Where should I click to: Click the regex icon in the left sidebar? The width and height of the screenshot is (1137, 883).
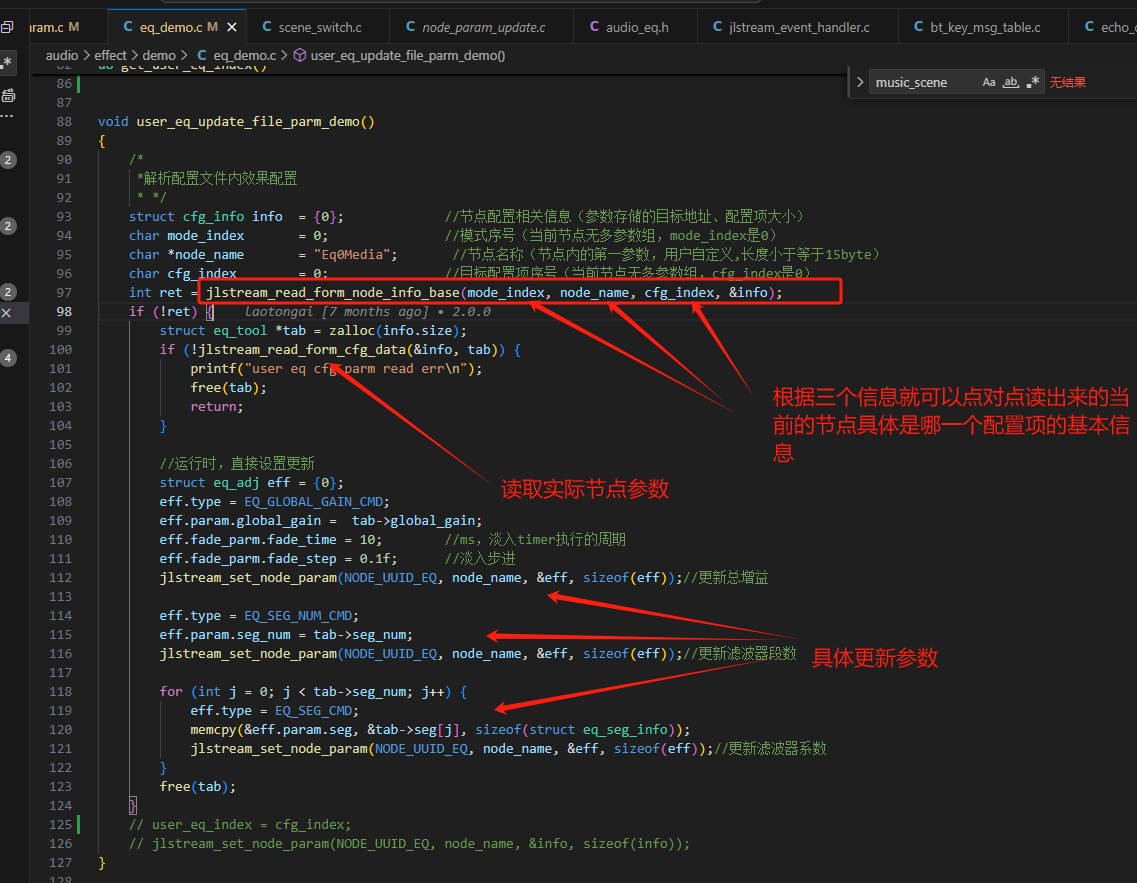7,62
